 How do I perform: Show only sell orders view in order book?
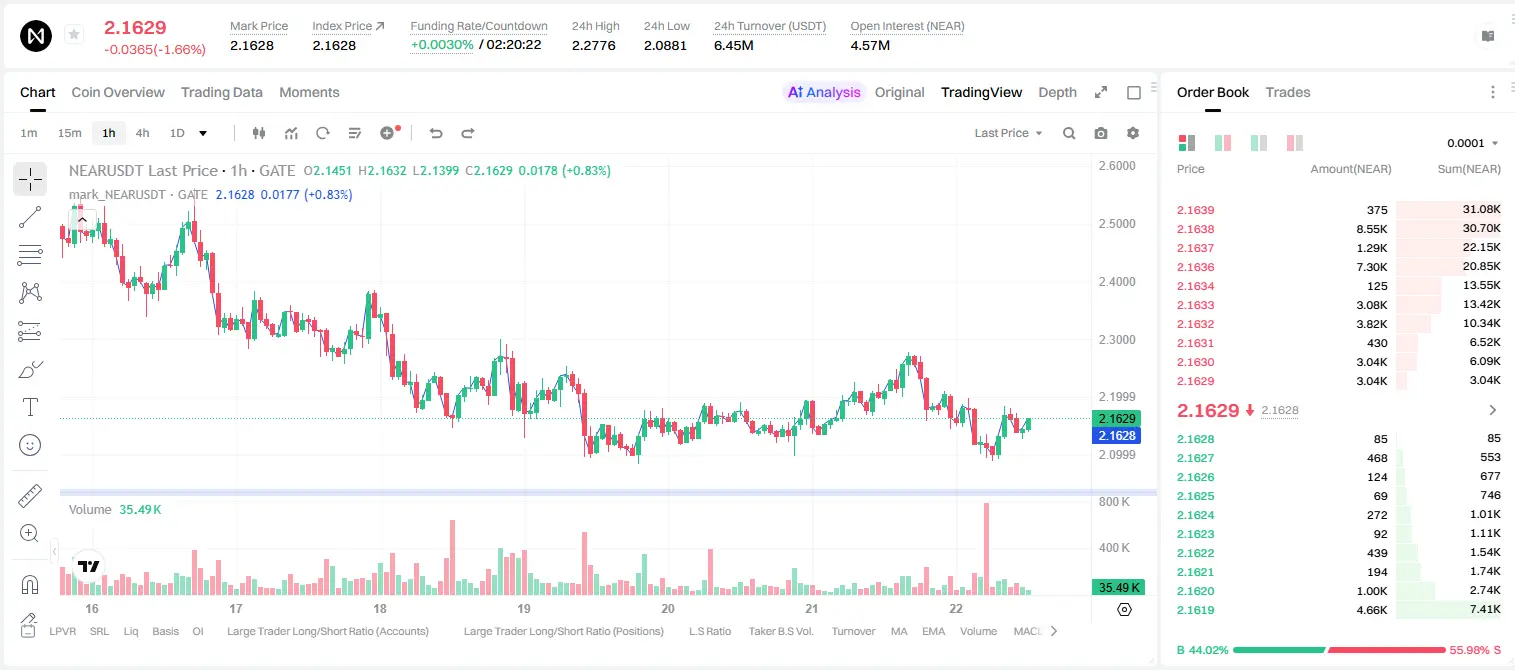click(1295, 143)
